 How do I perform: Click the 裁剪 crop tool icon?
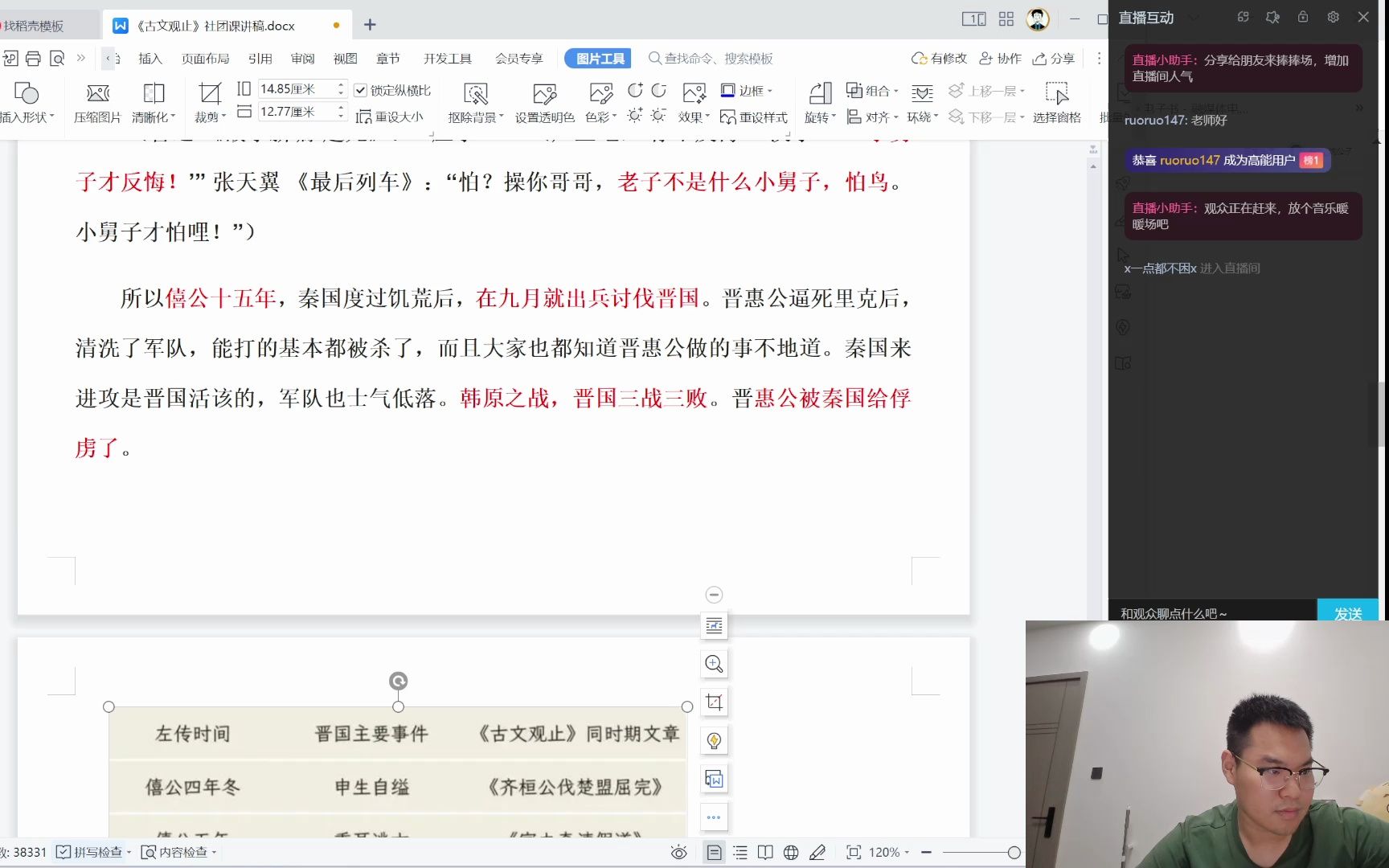pos(210,93)
